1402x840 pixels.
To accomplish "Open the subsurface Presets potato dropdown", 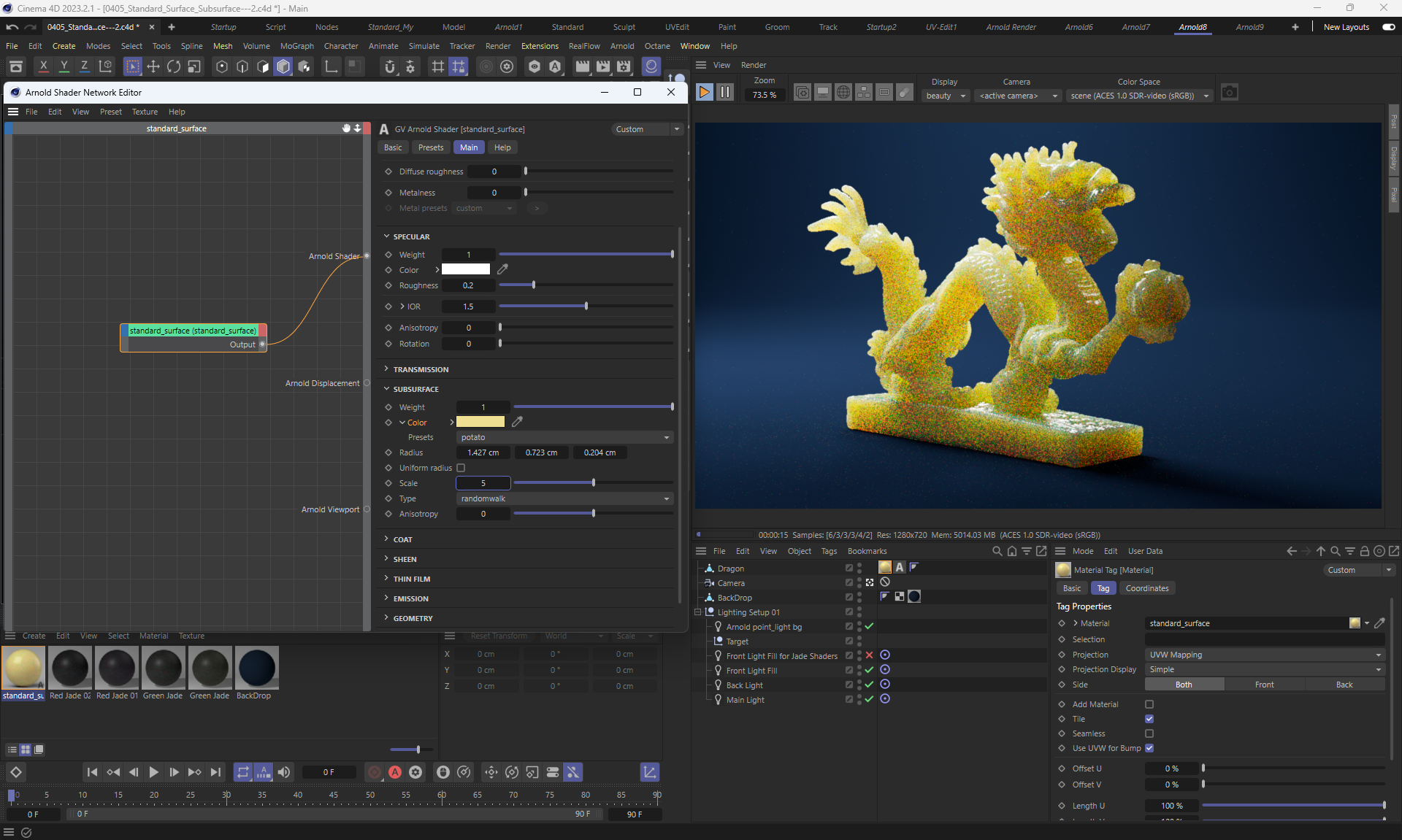I will 564,437.
